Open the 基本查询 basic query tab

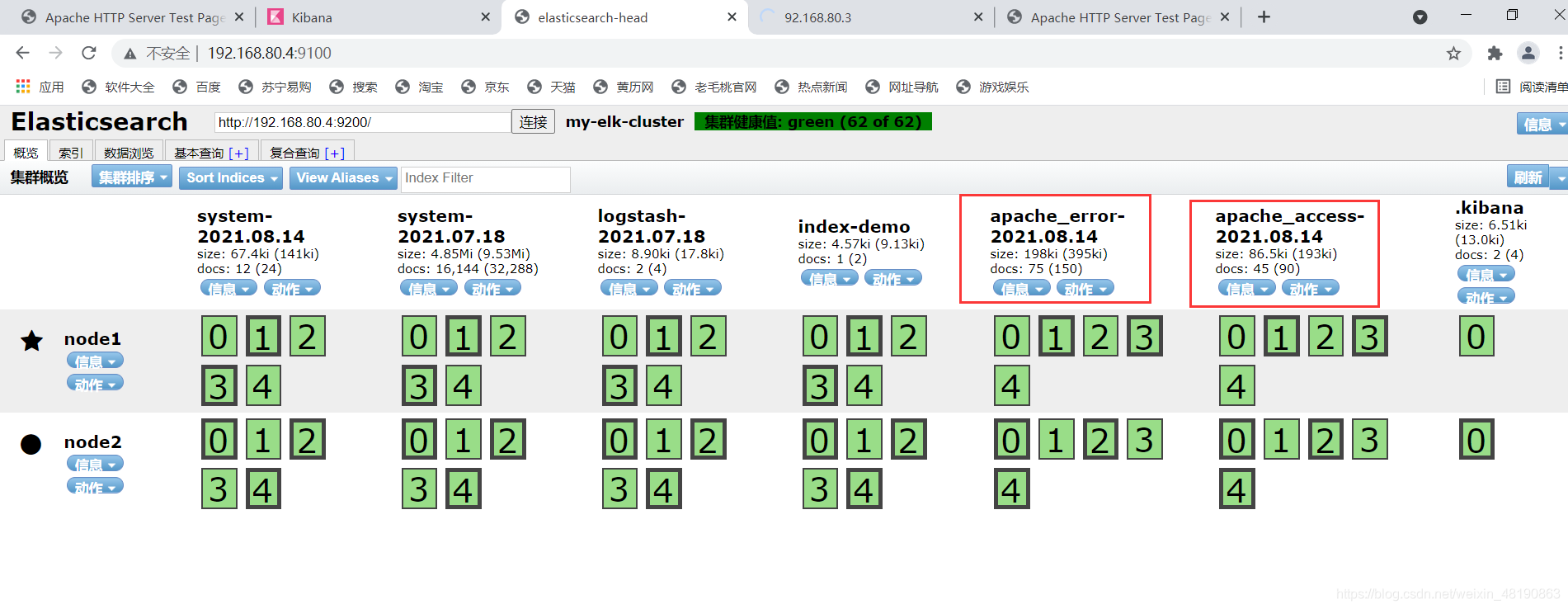(x=211, y=152)
